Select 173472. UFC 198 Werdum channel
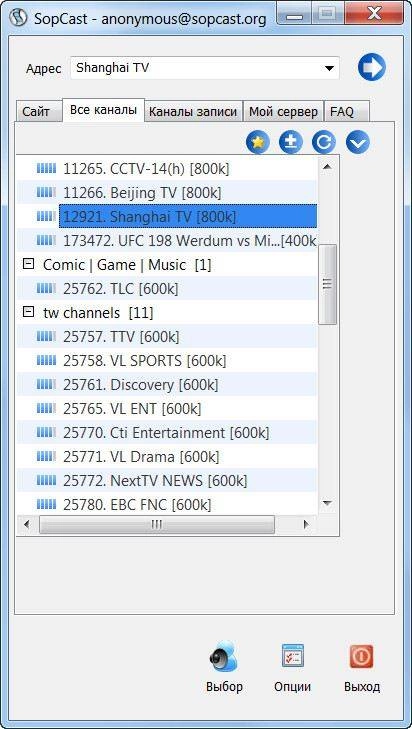This screenshot has width=412, height=729. tap(190, 240)
